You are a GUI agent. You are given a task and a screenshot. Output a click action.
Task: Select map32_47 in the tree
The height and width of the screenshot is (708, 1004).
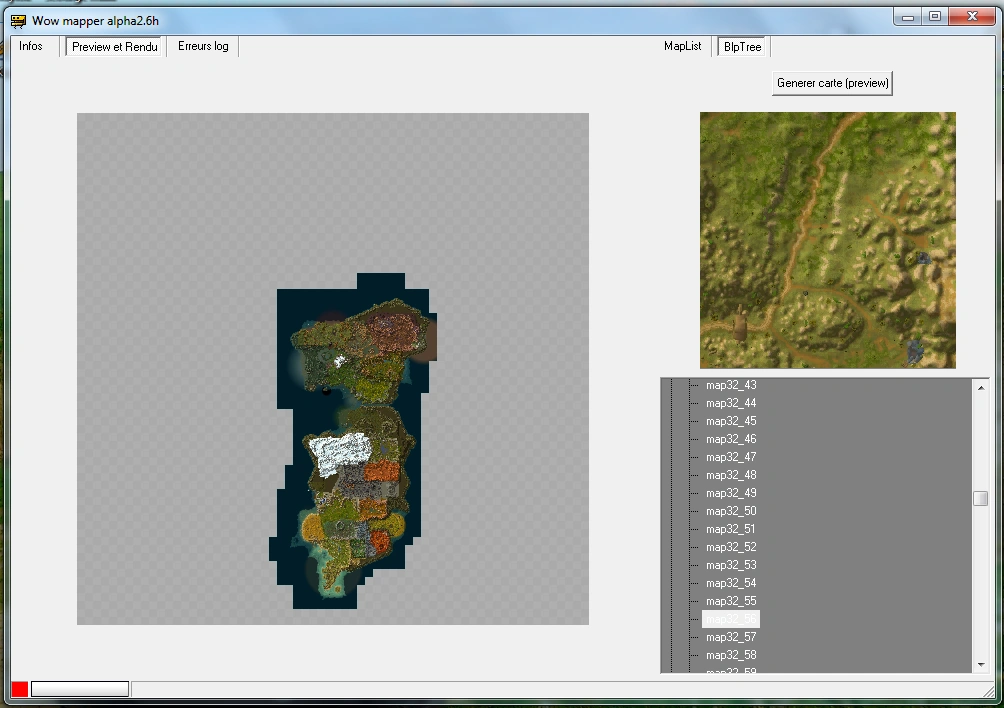pos(729,457)
